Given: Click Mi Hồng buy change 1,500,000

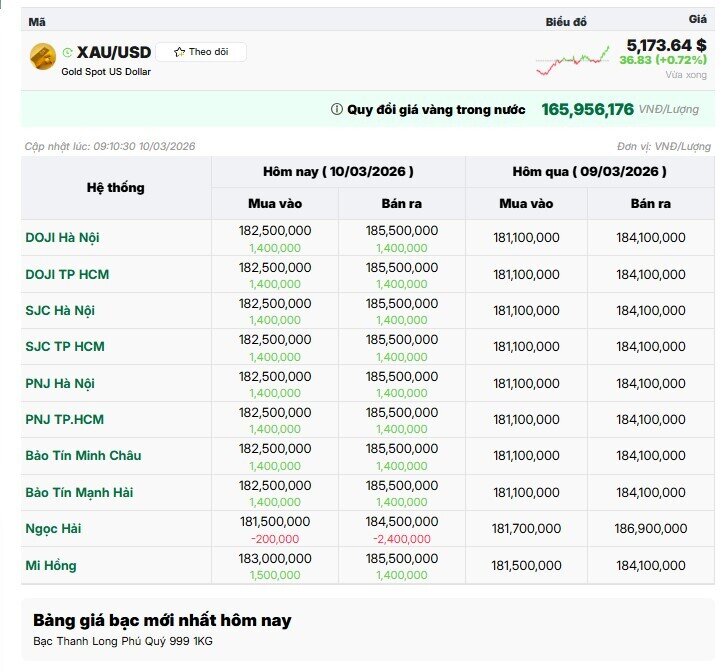Looking at the screenshot, I should [275, 575].
